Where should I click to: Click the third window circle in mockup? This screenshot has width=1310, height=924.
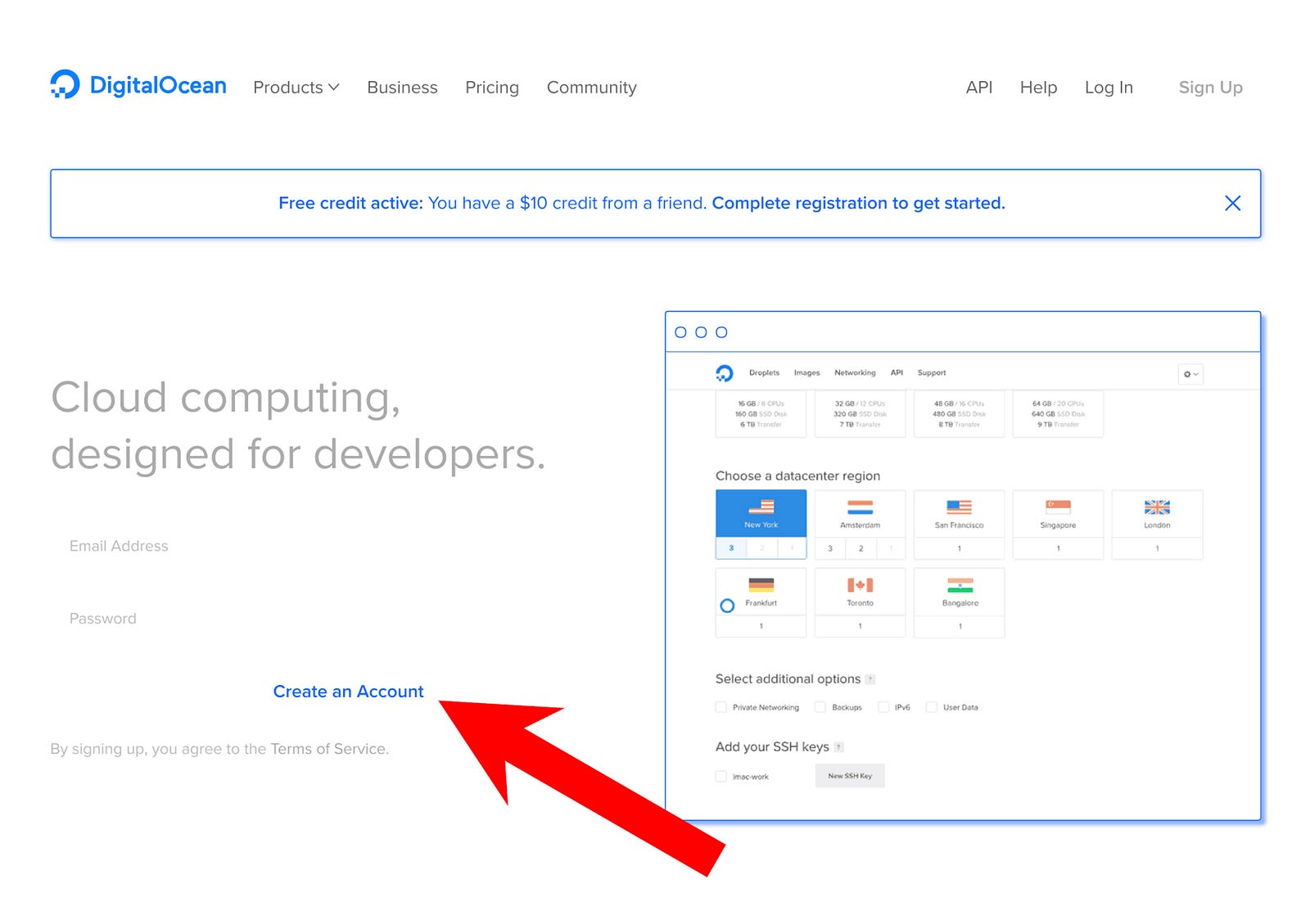(x=721, y=332)
